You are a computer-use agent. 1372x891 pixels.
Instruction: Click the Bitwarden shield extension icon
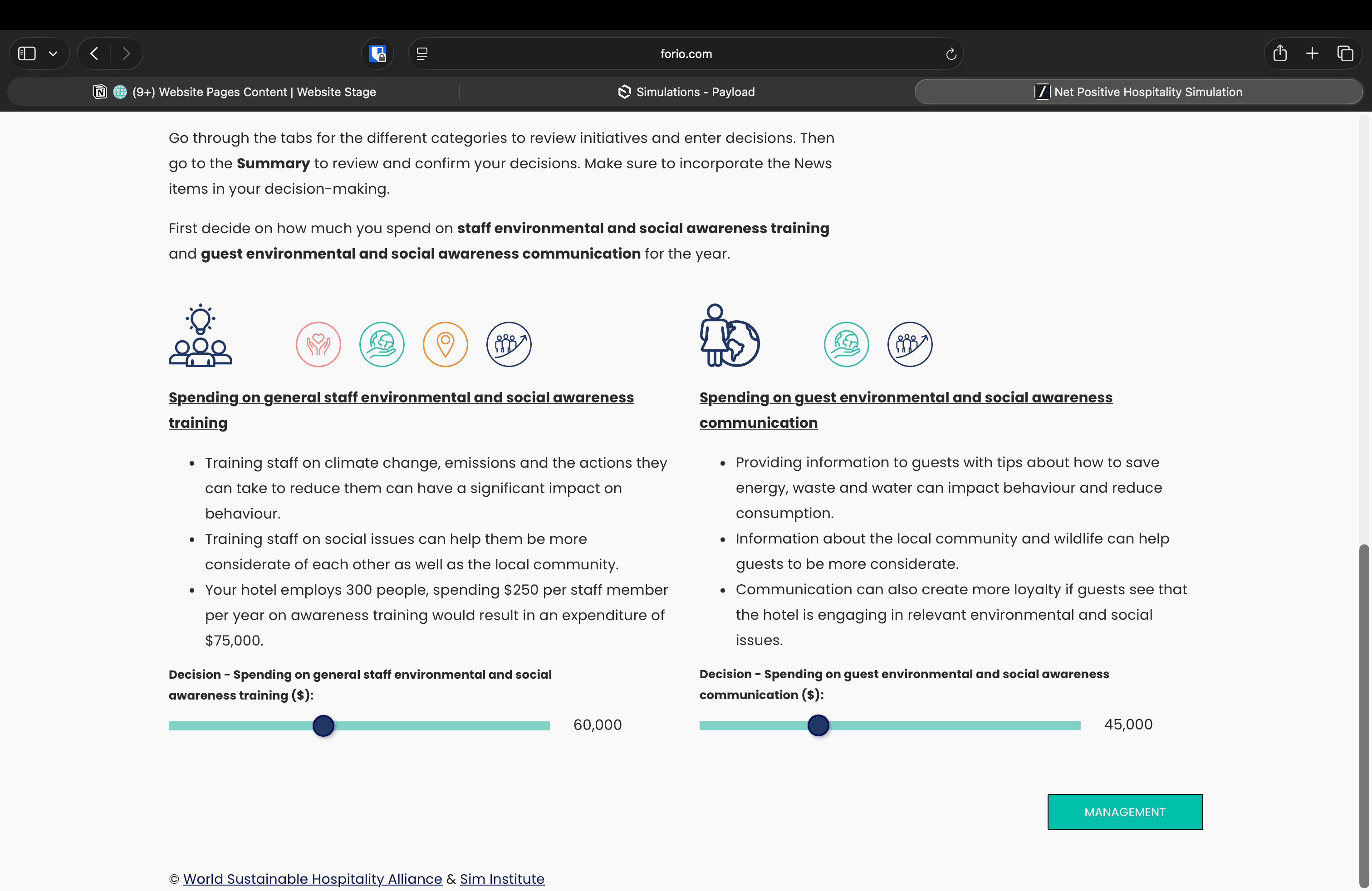click(377, 54)
